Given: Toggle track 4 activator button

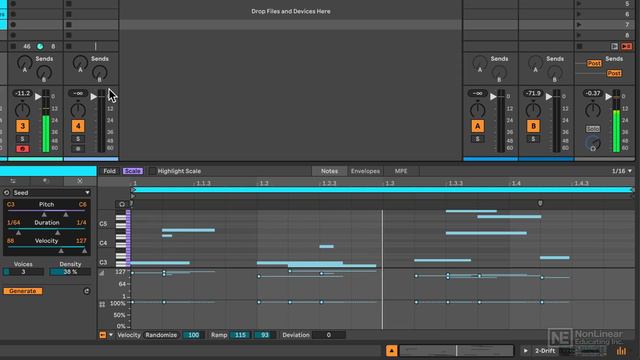Looking at the screenshot, I should [x=78, y=126].
